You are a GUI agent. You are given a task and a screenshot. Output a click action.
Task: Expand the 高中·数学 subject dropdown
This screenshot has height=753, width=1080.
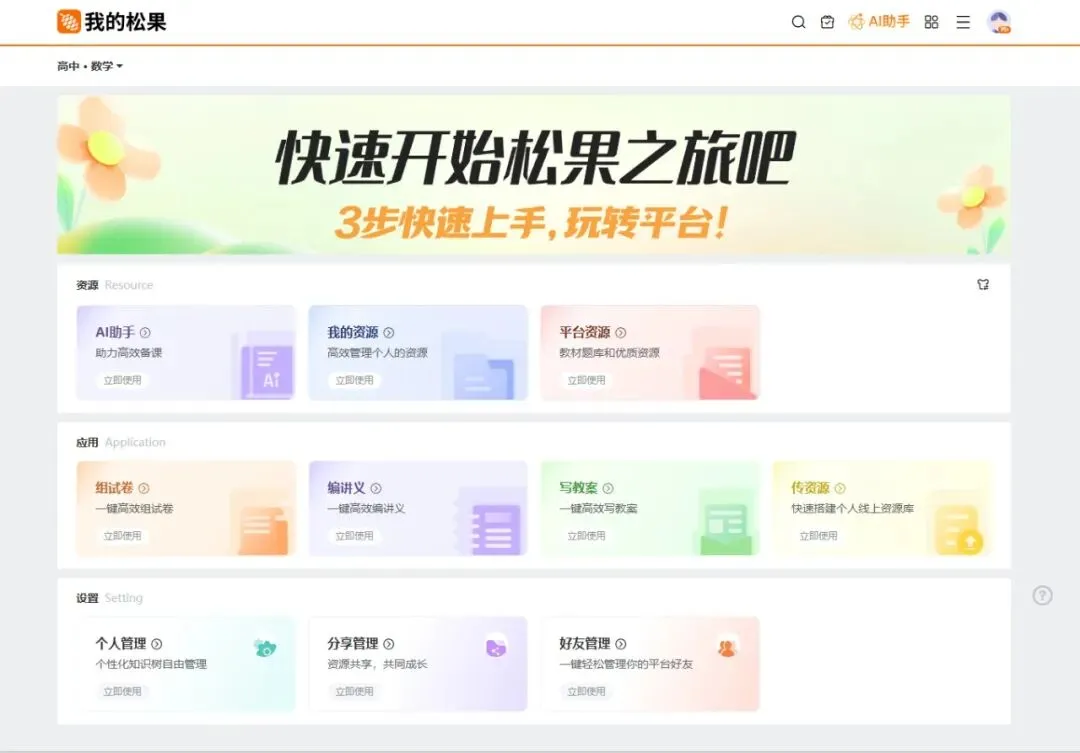pyautogui.click(x=90, y=66)
